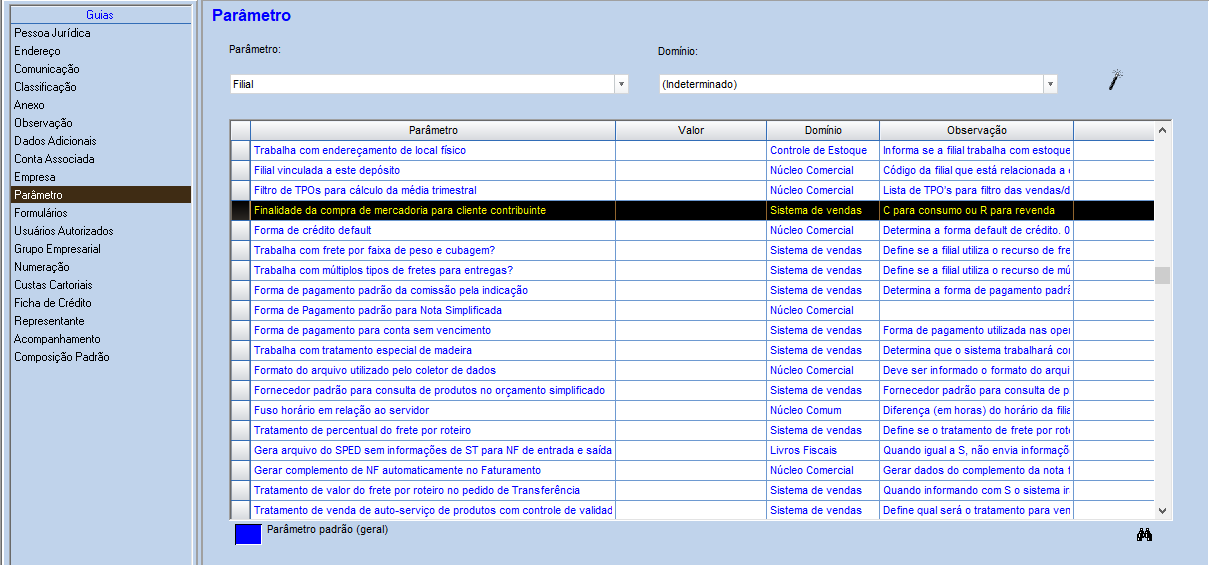Click the Valor column header

691,130
